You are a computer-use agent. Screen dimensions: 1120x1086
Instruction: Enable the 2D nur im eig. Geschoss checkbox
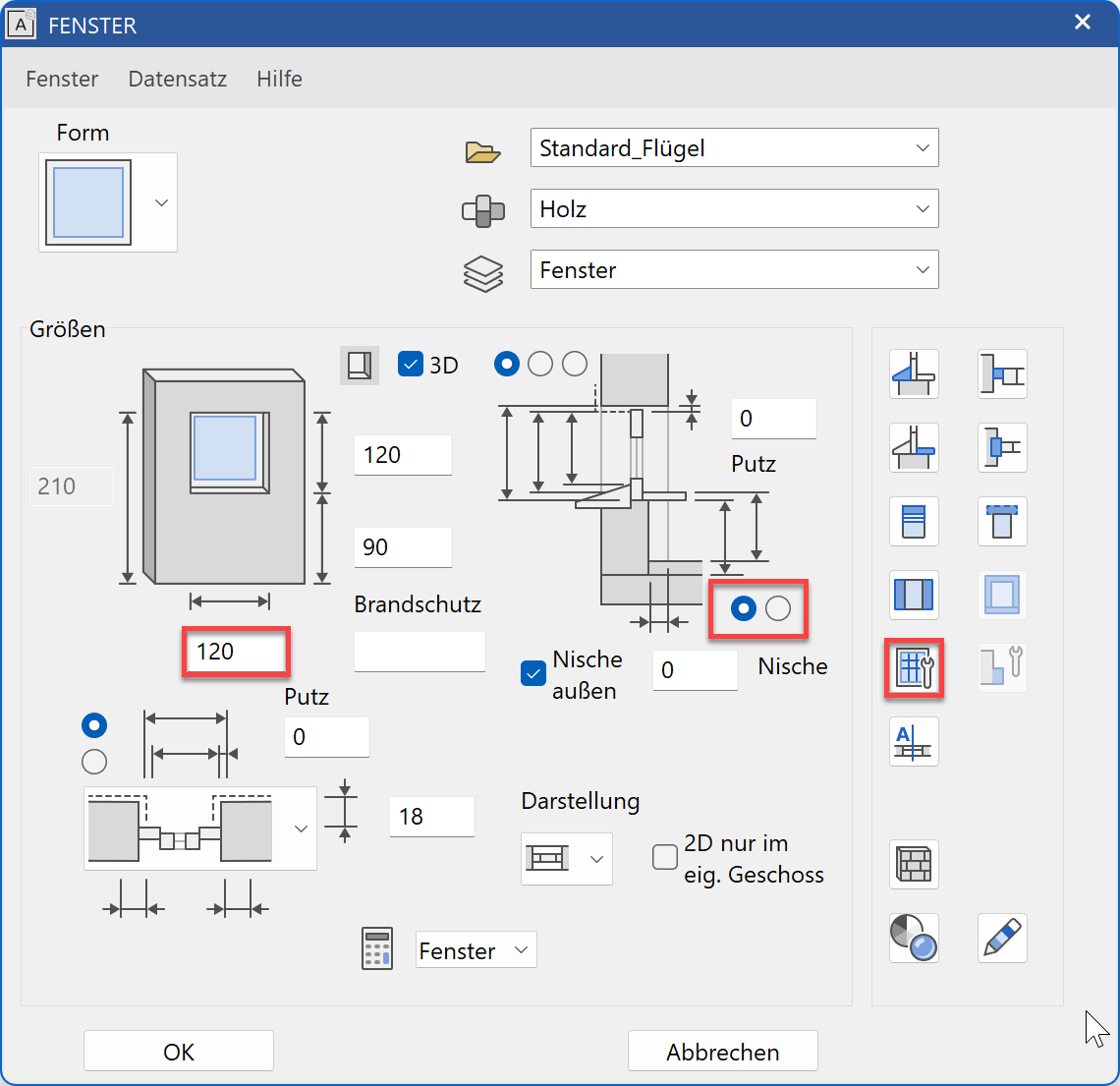click(x=664, y=857)
